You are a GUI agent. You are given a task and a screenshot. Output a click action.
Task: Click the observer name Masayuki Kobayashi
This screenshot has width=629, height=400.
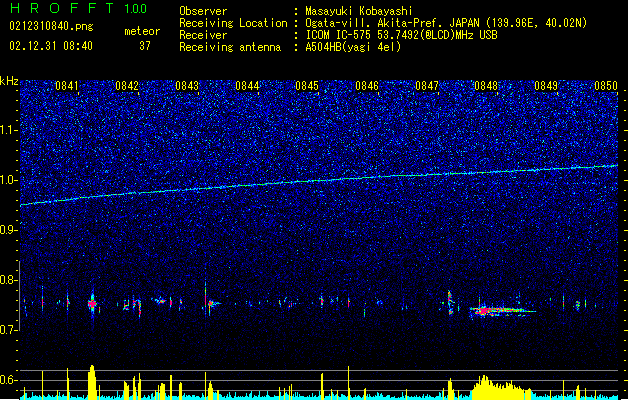tap(359, 11)
